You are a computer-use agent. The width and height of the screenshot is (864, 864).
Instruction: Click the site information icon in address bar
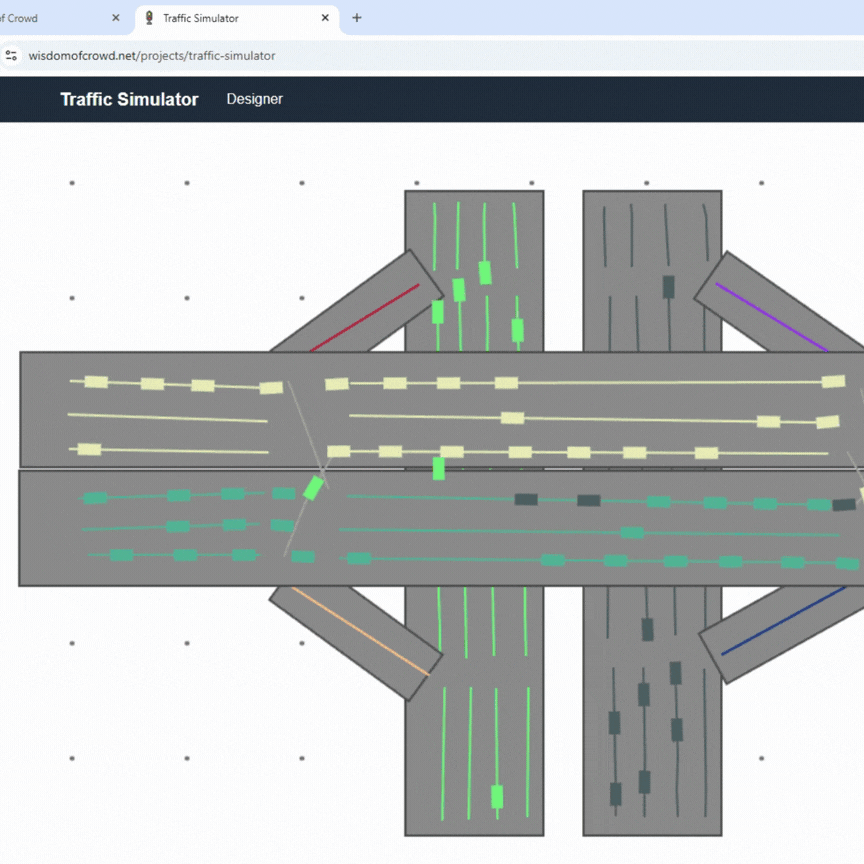(x=12, y=56)
